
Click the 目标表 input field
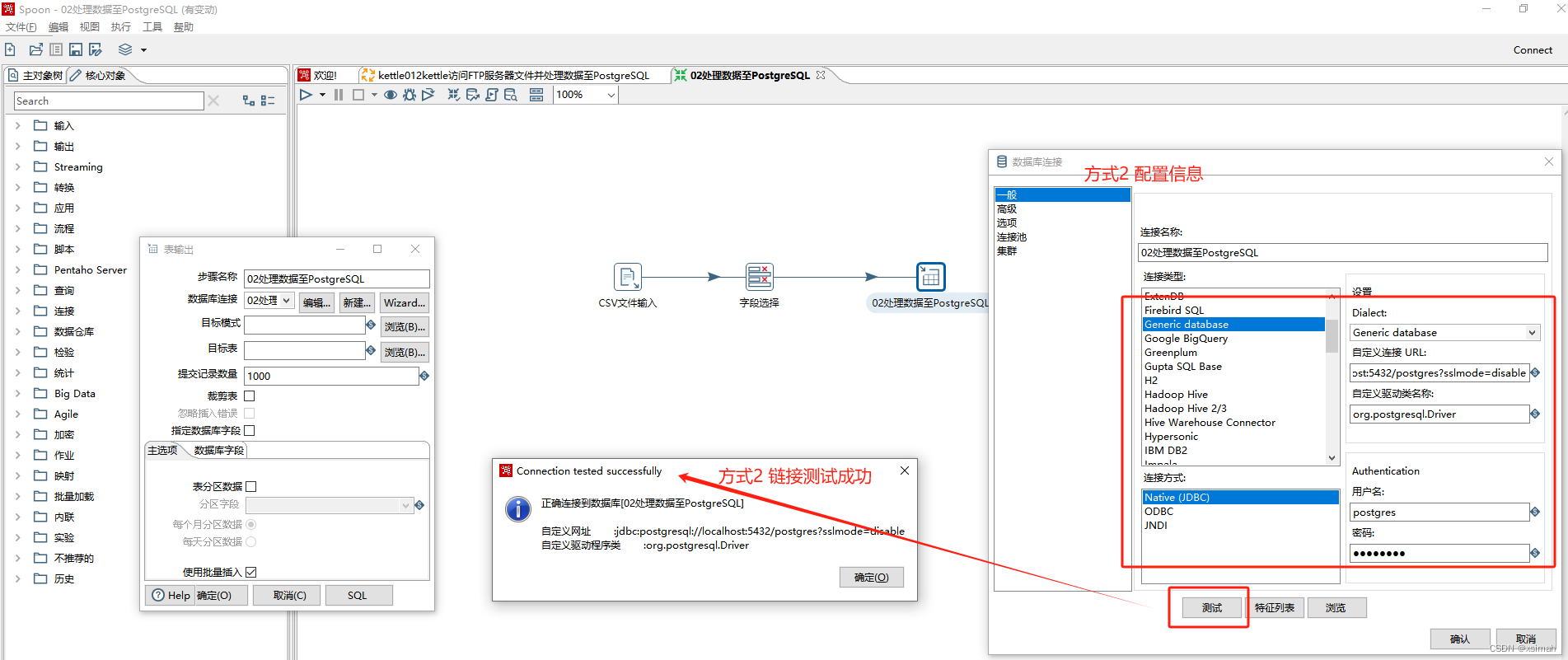[x=305, y=351]
